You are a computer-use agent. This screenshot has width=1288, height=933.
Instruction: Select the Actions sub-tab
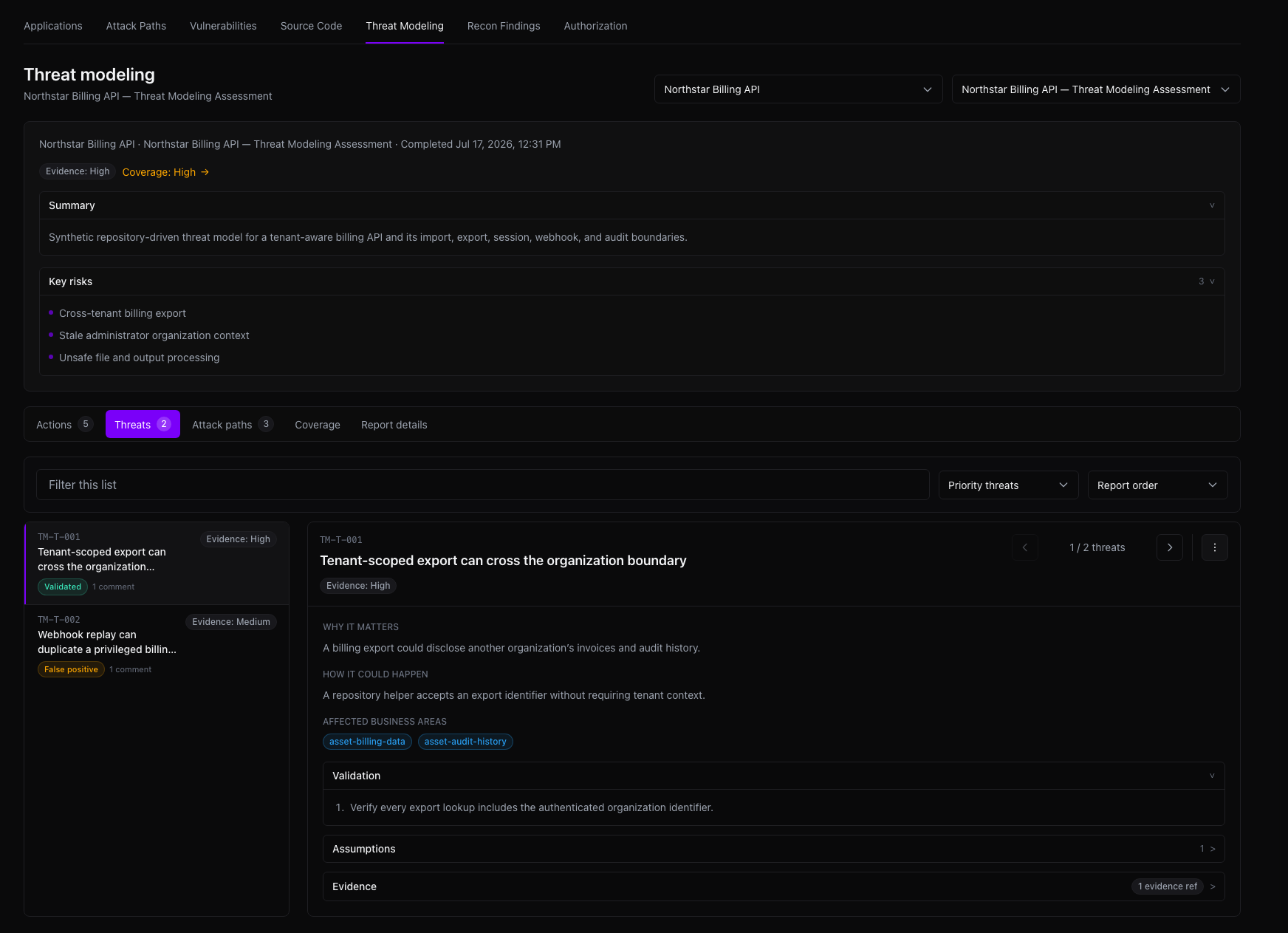pos(64,424)
